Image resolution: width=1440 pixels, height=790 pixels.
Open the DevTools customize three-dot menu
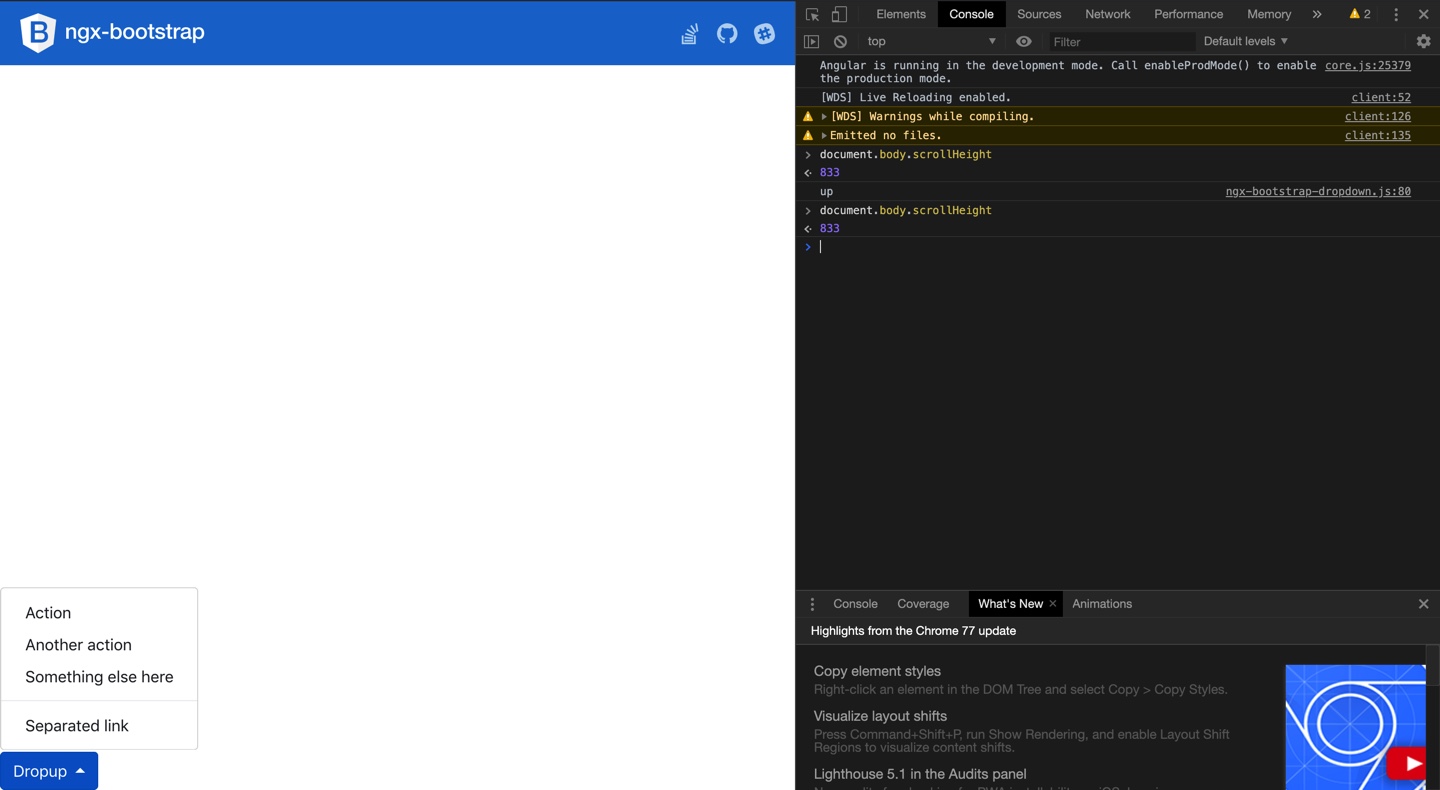tap(1396, 14)
